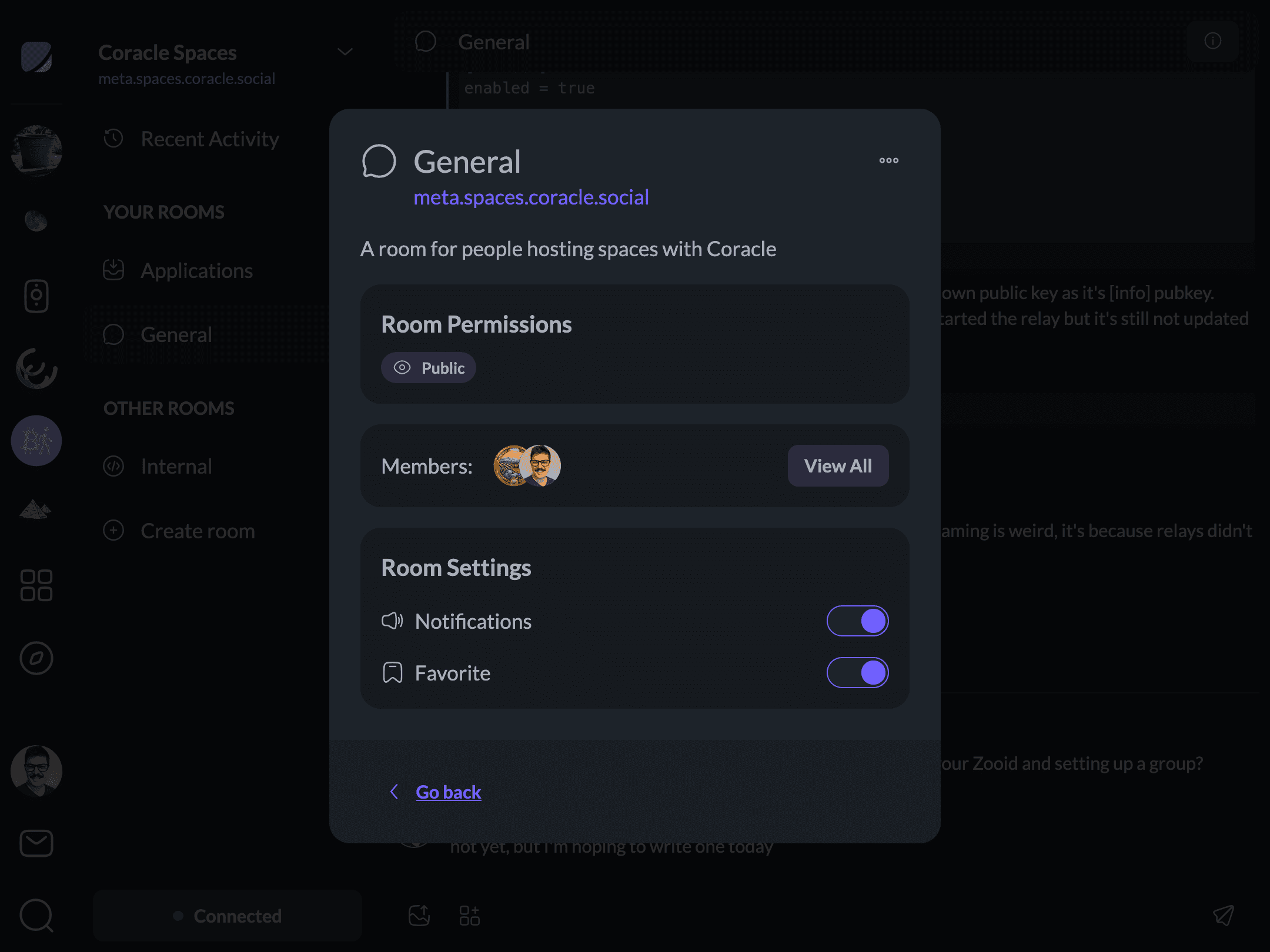
Task: Open the Internal room
Action: tap(176, 467)
